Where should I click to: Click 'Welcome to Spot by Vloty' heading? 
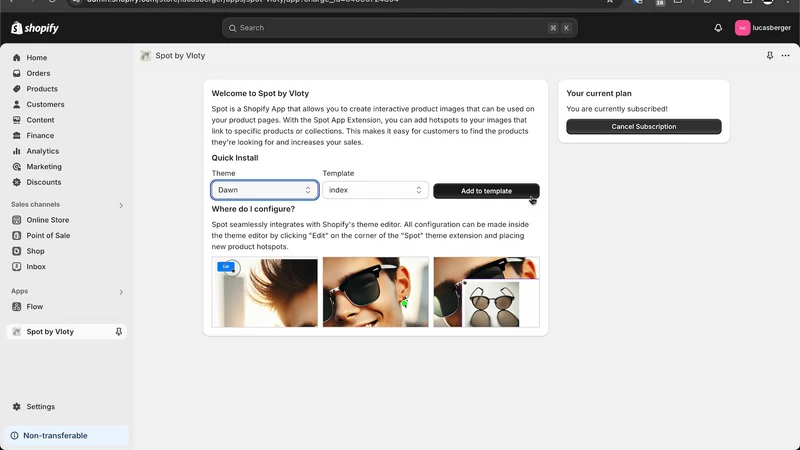tap(260, 93)
